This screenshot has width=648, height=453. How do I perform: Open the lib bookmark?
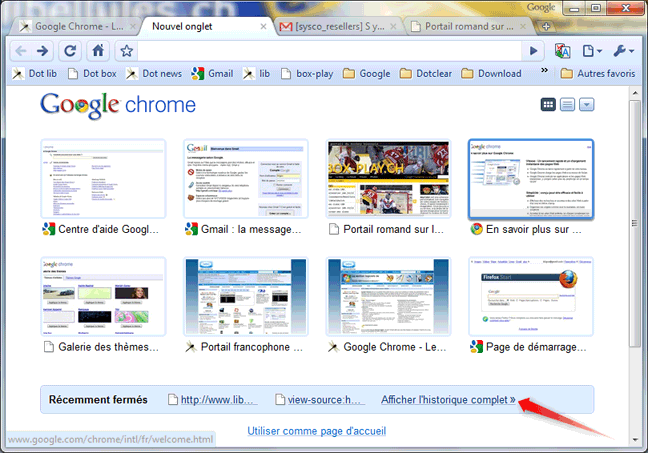click(256, 74)
